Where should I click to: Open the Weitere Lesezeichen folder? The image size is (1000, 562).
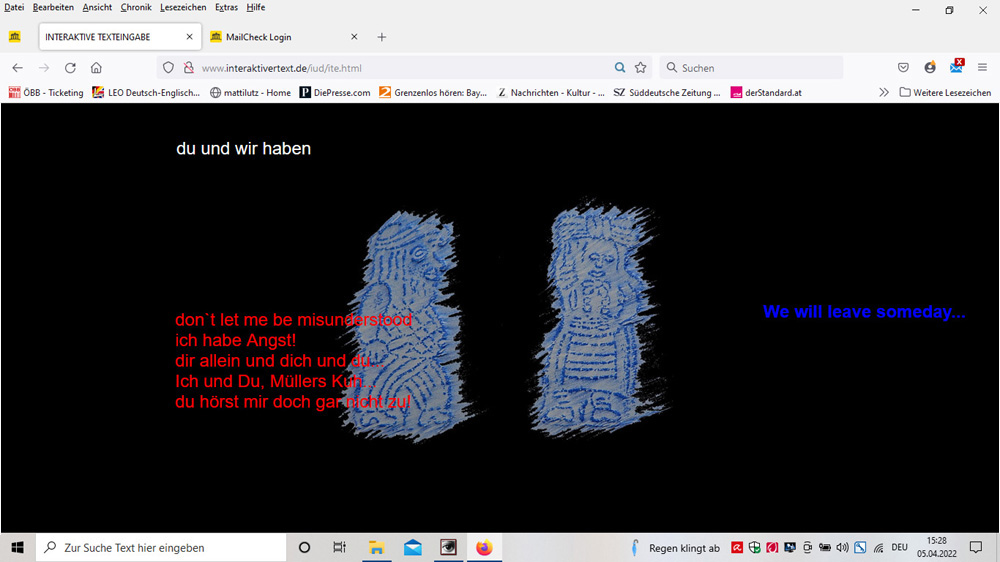point(945,93)
